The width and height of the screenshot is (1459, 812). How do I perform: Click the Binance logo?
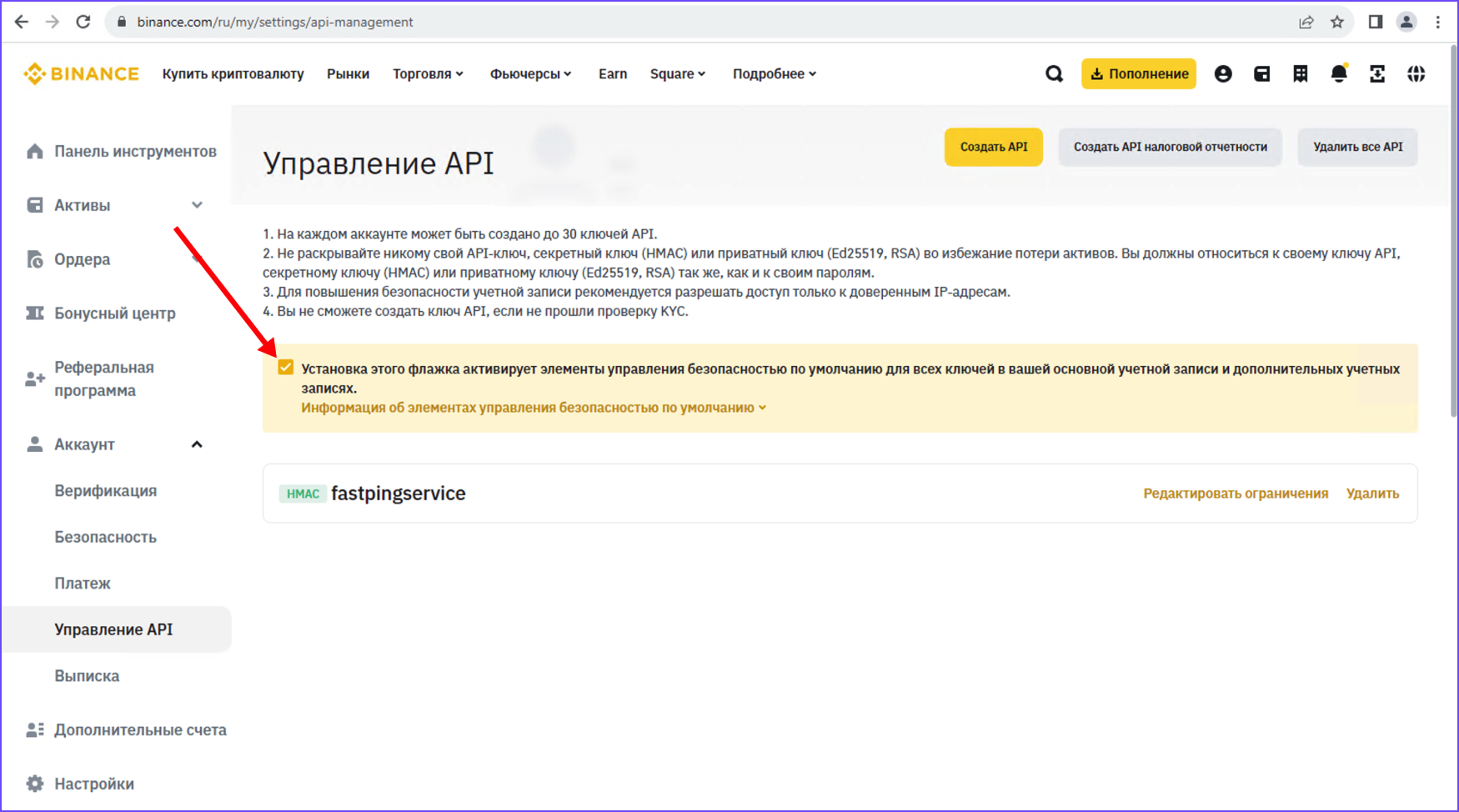82,74
